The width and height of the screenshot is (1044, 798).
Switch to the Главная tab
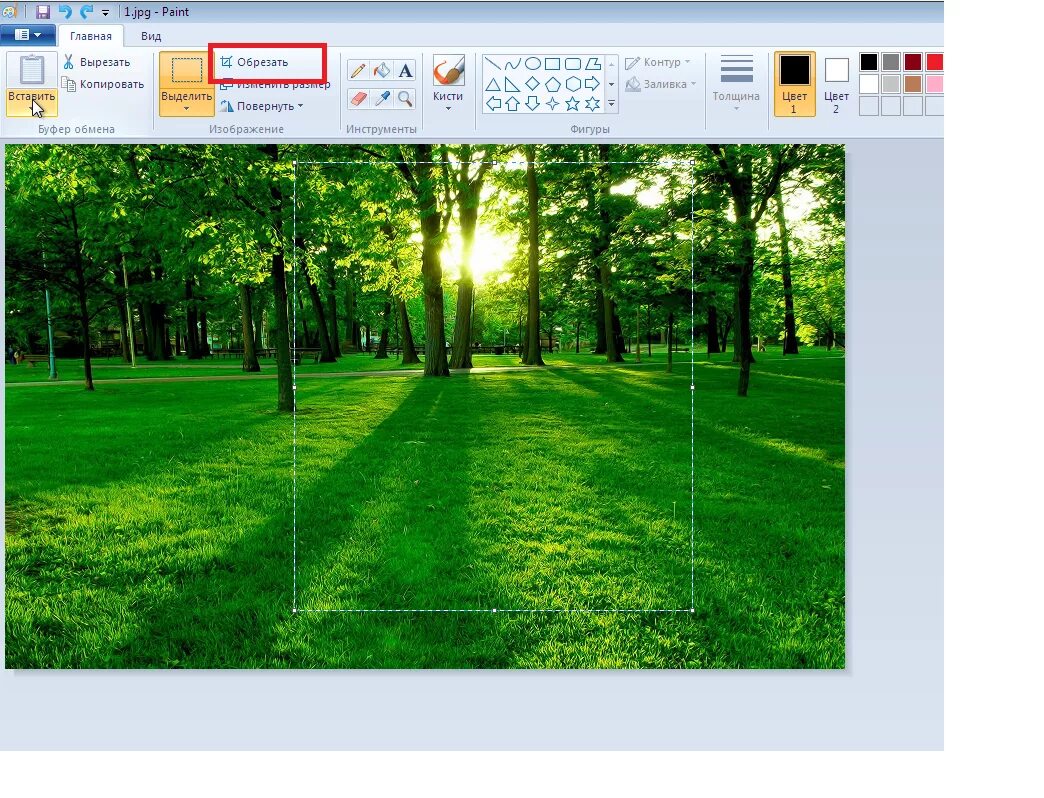(x=91, y=36)
